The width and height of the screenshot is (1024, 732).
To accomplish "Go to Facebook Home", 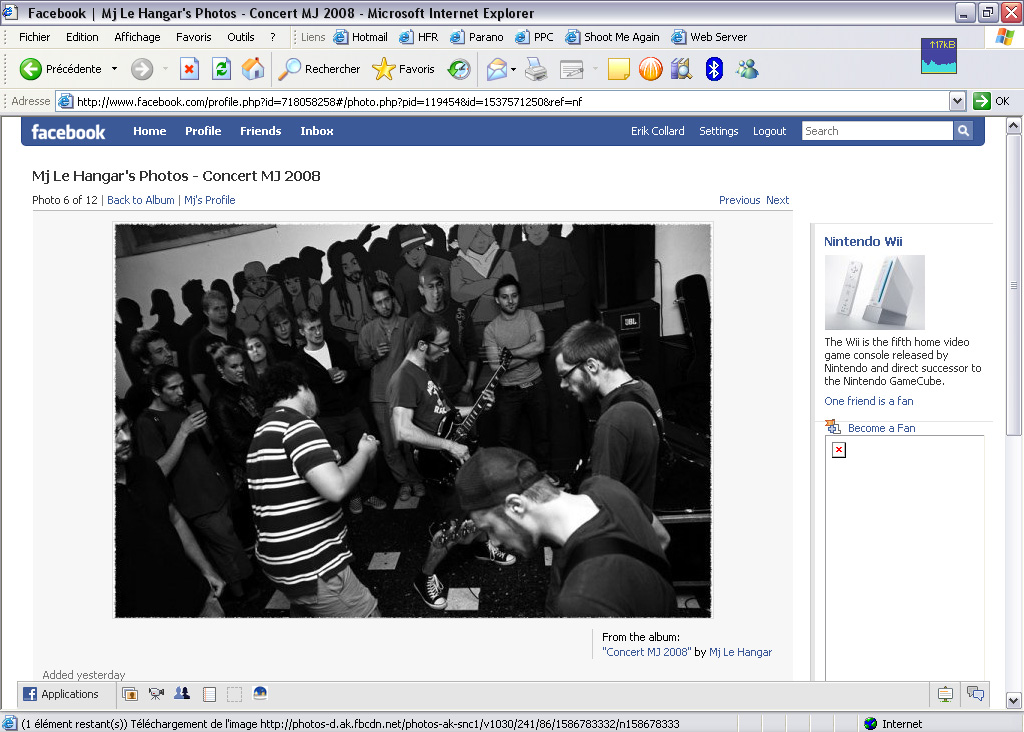I will click(150, 131).
